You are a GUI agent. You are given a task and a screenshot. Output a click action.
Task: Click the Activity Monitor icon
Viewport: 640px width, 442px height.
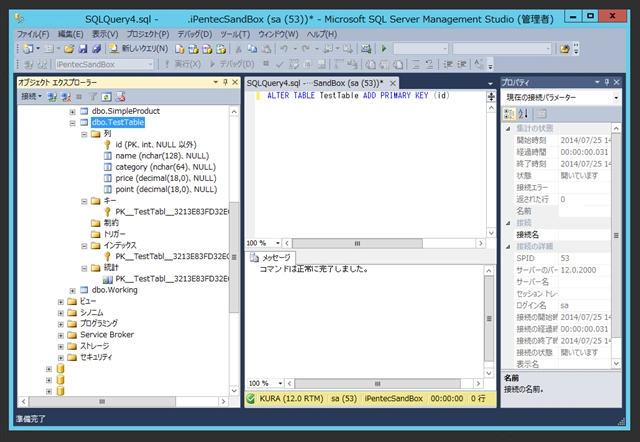[366, 49]
